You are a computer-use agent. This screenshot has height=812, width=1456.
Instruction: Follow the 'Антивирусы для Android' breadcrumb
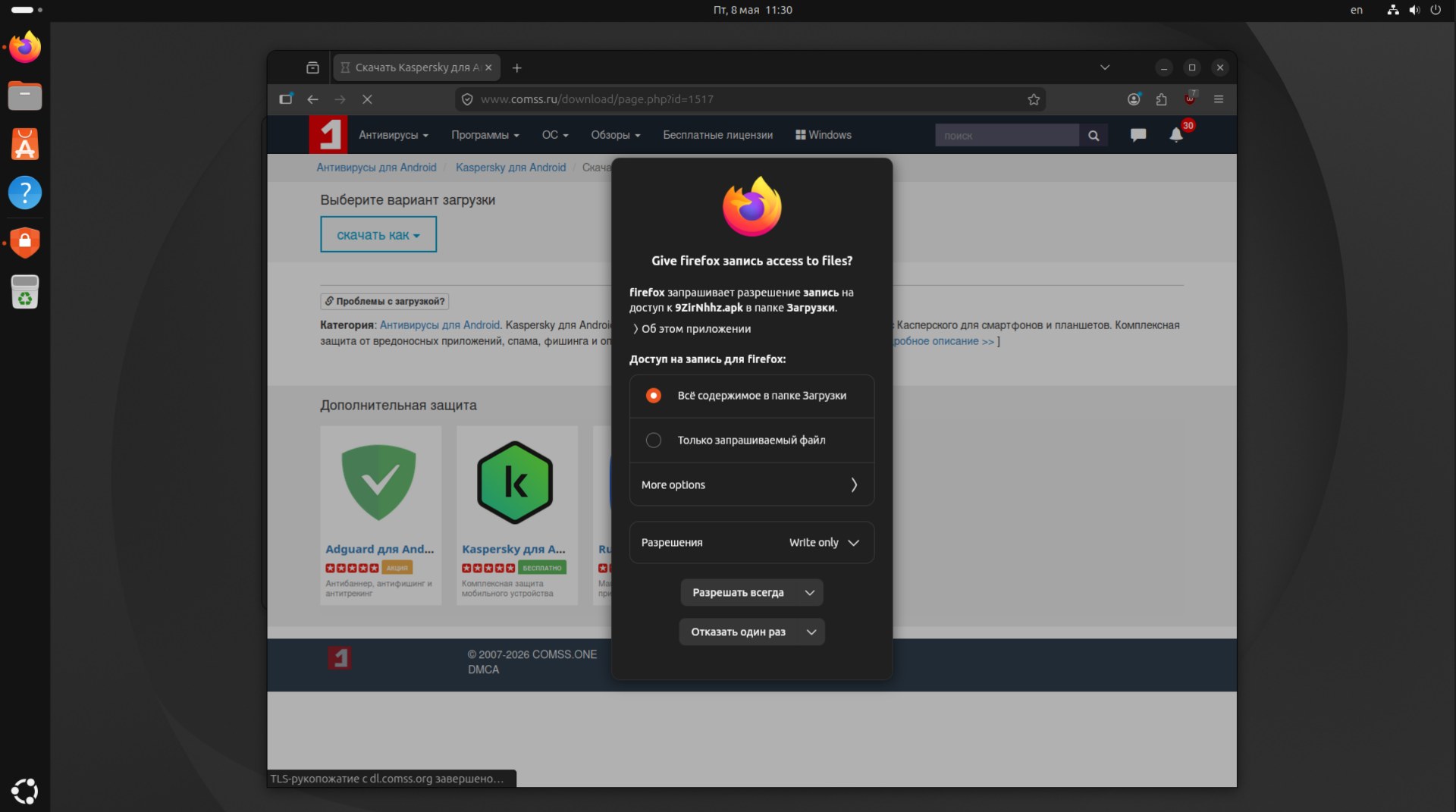[x=376, y=168]
